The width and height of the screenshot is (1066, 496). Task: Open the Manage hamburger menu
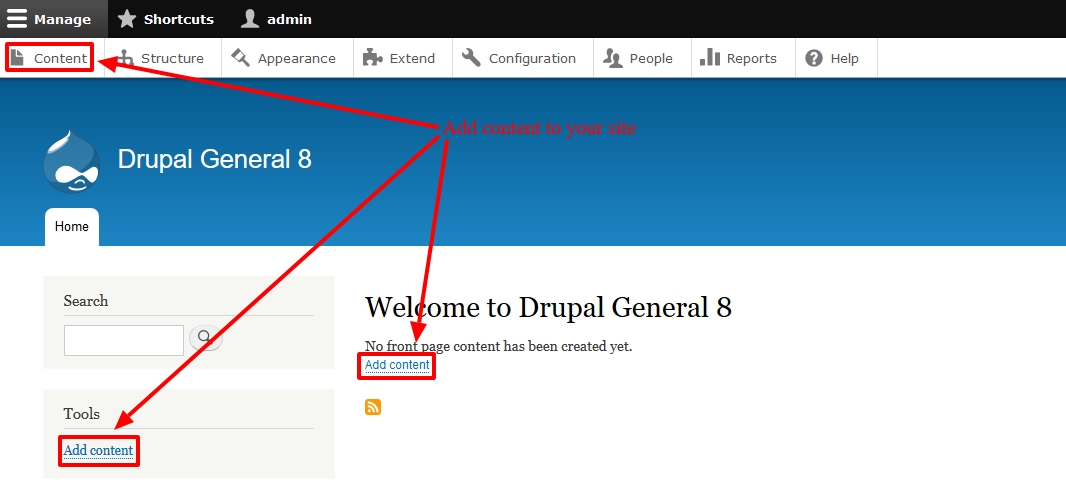pos(53,19)
